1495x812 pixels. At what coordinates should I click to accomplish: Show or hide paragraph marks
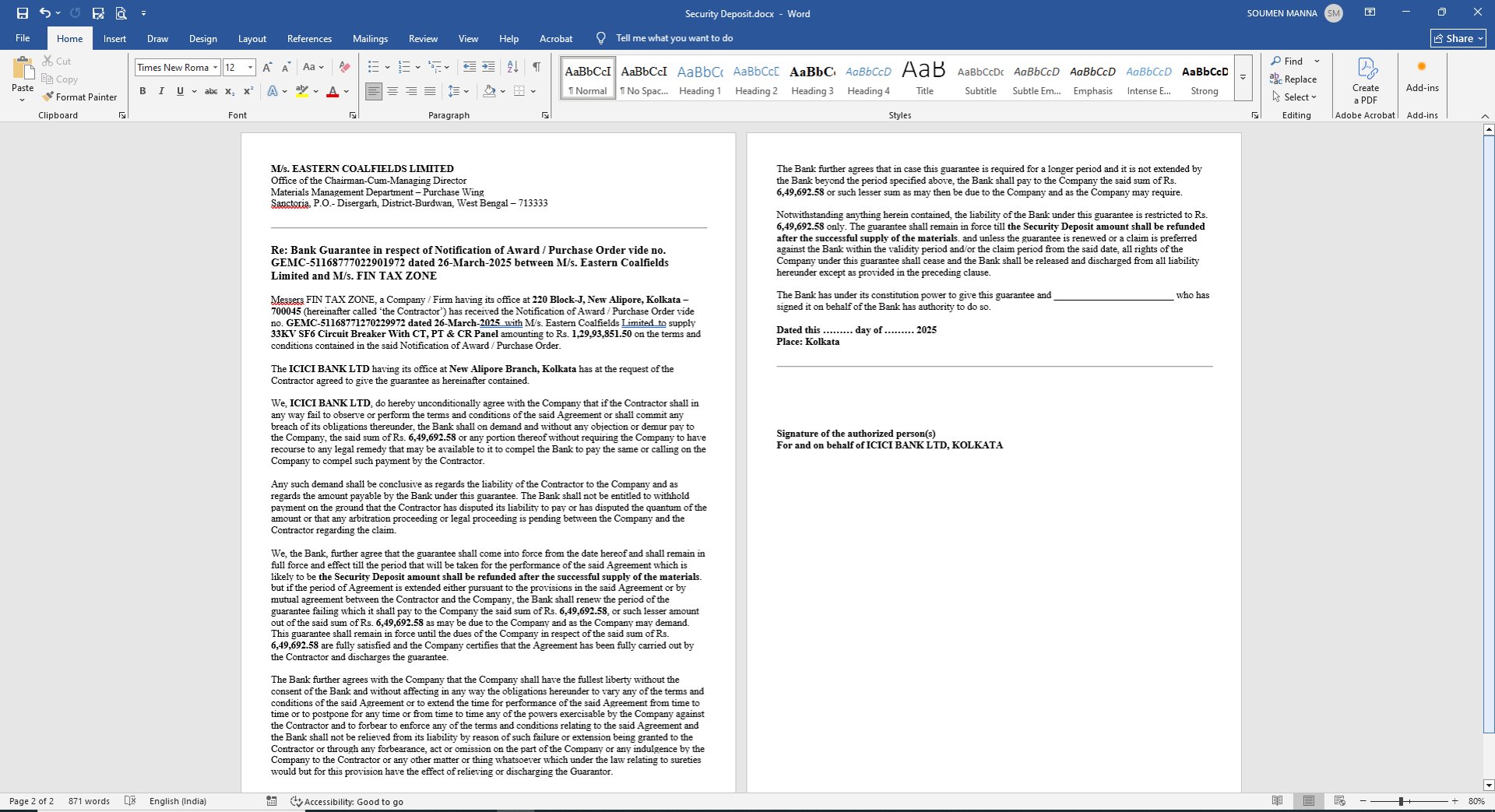point(536,68)
